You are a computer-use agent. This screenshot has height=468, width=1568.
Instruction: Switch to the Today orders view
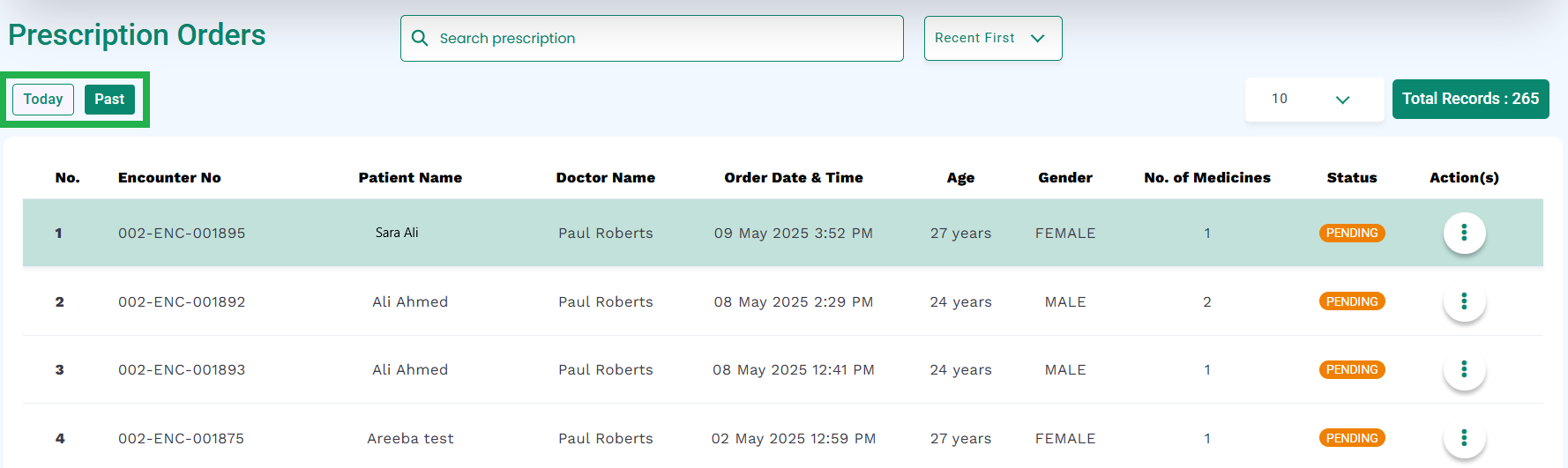tap(43, 100)
